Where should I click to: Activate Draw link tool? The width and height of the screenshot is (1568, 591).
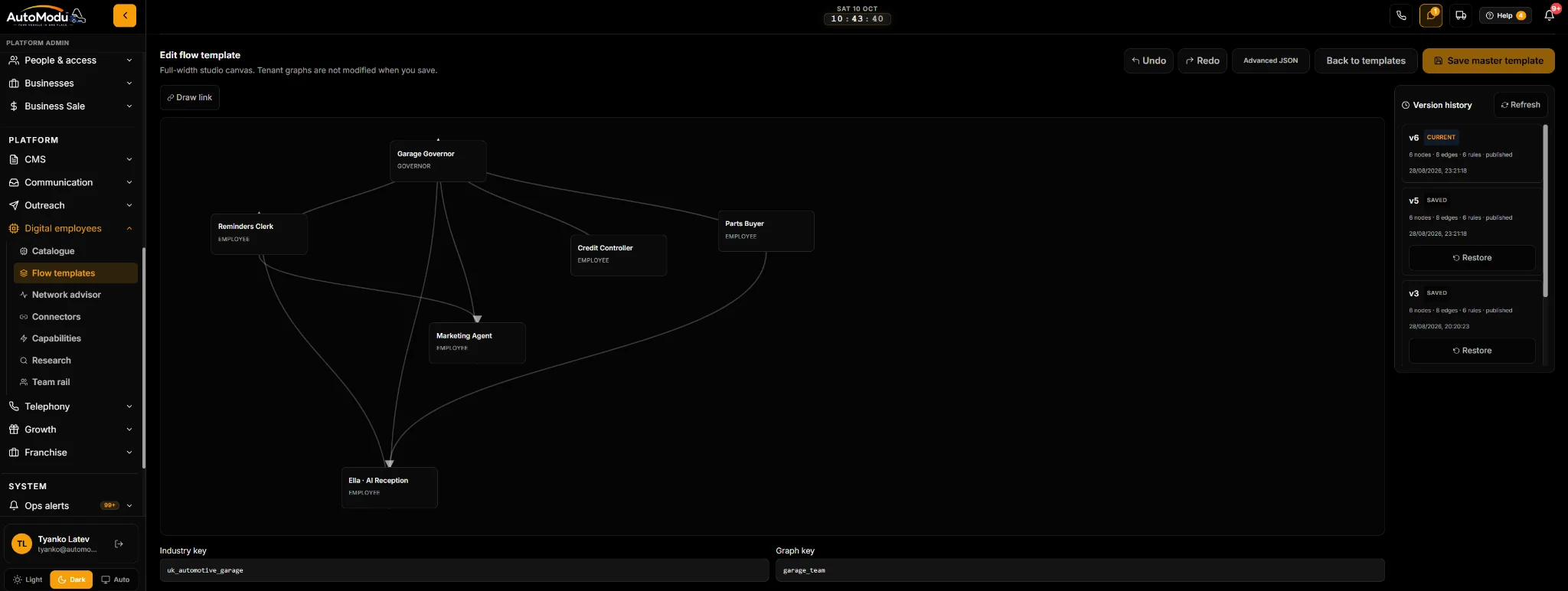pyautogui.click(x=190, y=98)
